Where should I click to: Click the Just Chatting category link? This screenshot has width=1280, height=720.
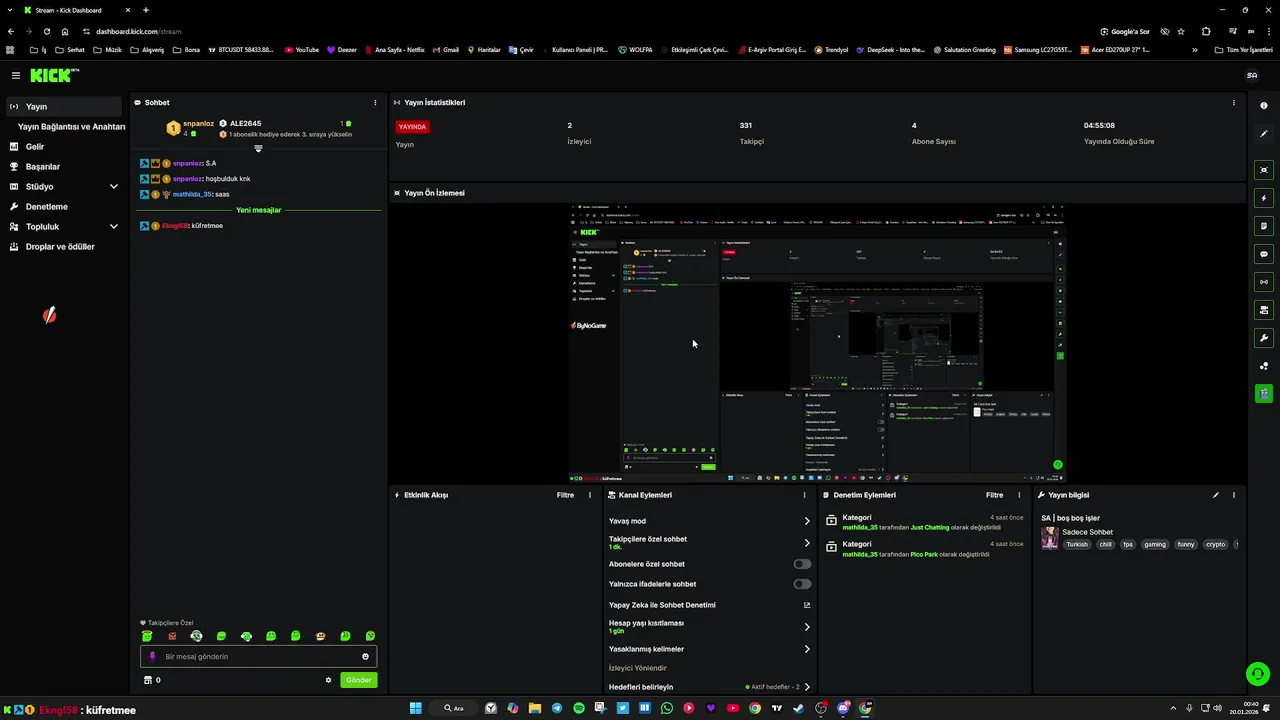[930, 527]
